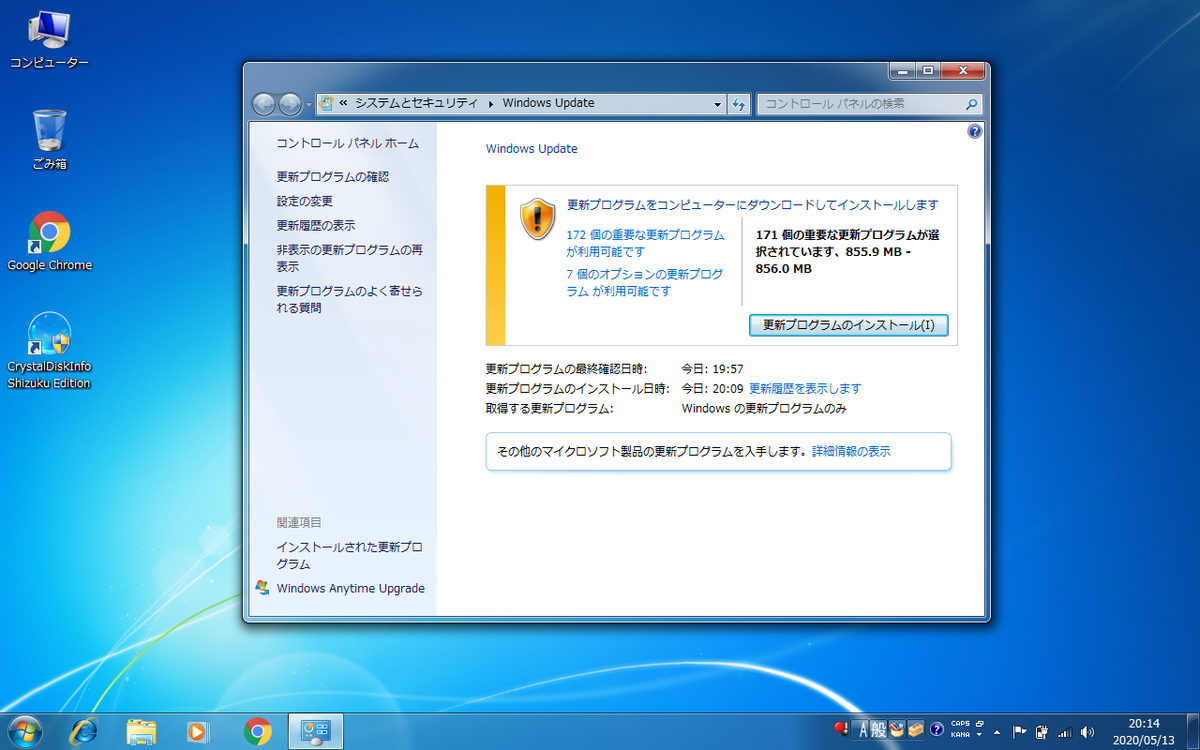Open Google Chrome from the taskbar

(x=257, y=732)
